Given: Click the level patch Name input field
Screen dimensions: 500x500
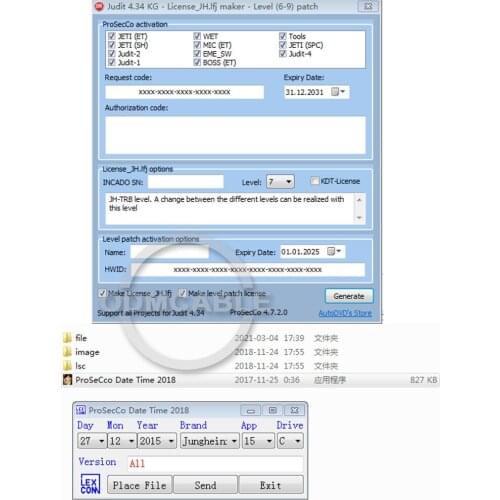Looking at the screenshot, I should tap(170, 252).
